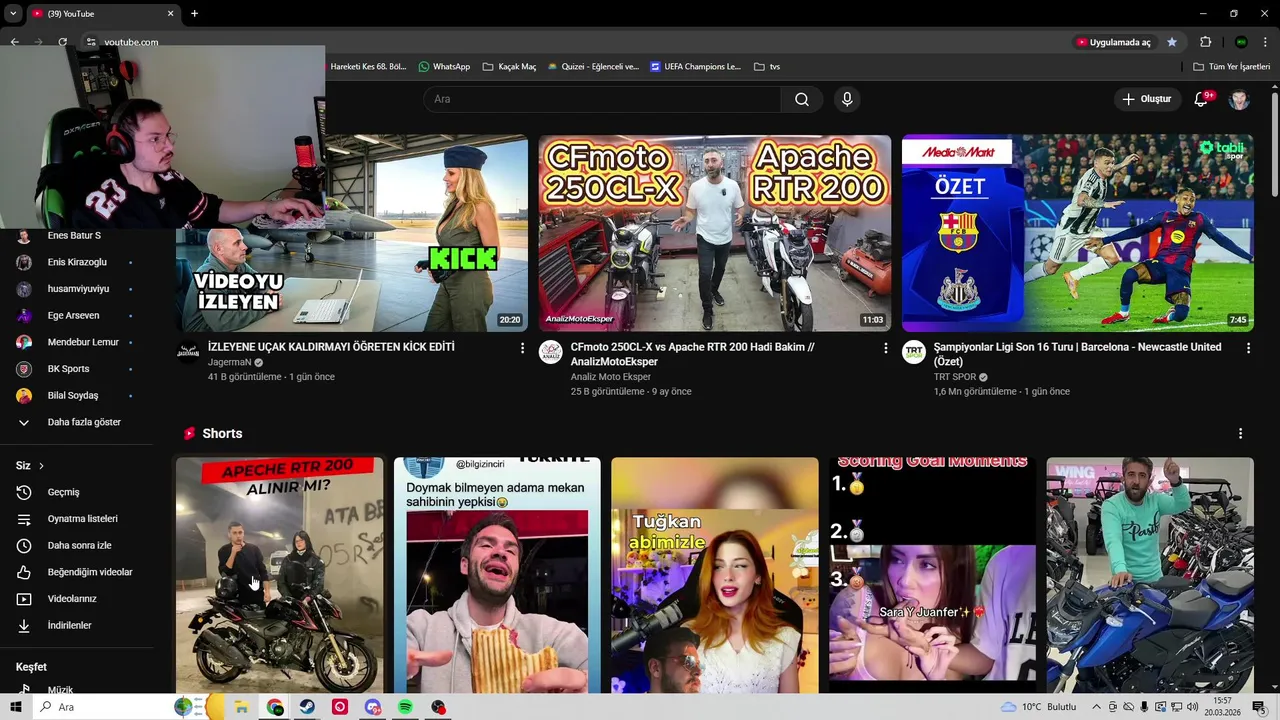Open a new browser tab

pos(194,13)
